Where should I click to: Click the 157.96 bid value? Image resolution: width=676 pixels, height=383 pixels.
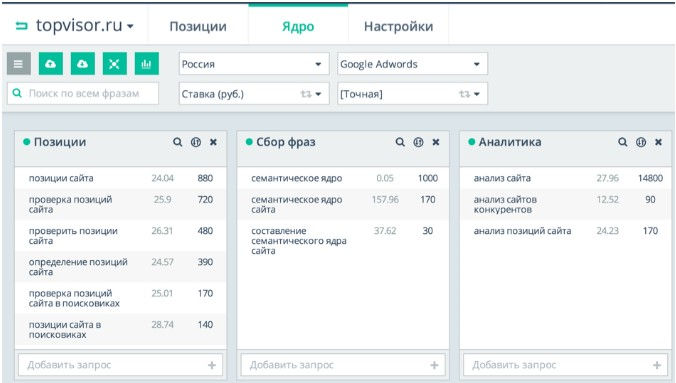point(385,200)
